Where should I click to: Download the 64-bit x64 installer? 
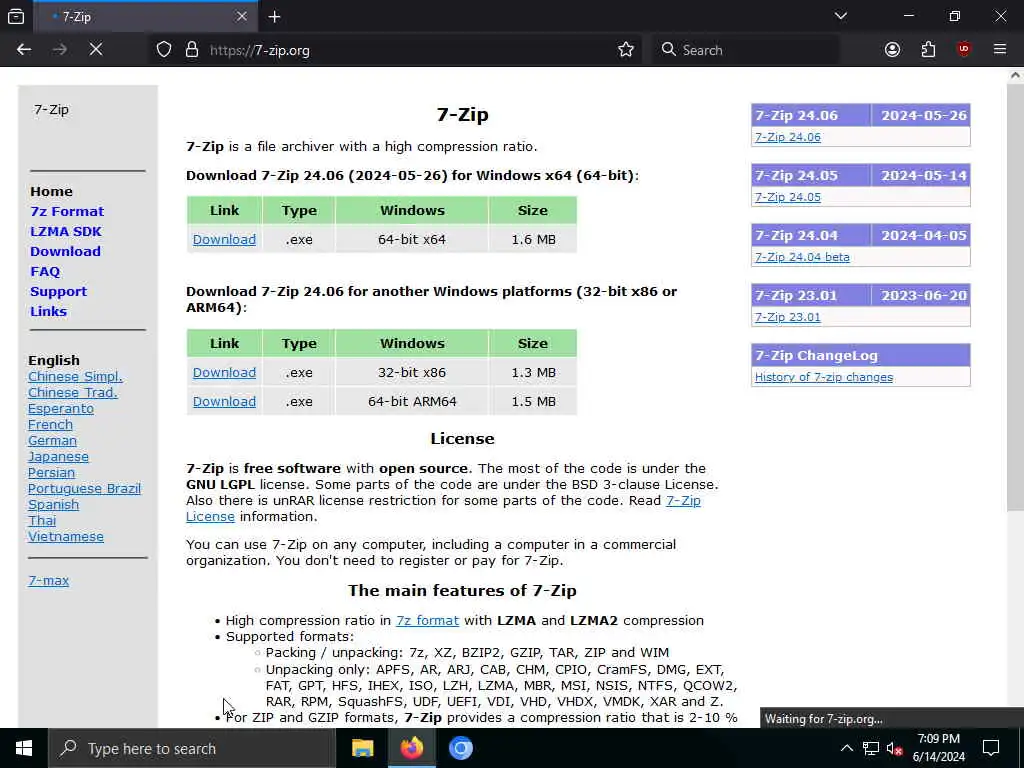tap(224, 240)
